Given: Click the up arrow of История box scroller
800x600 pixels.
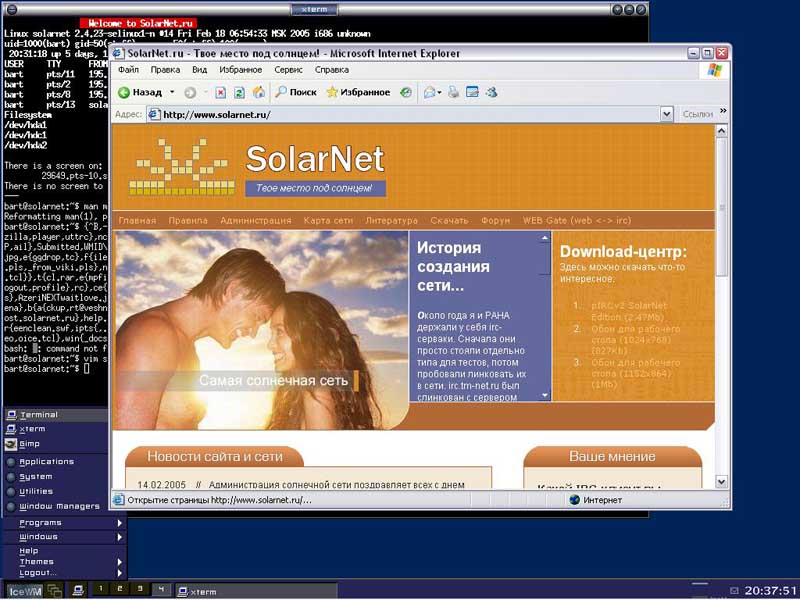Looking at the screenshot, I should pyautogui.click(x=544, y=238).
